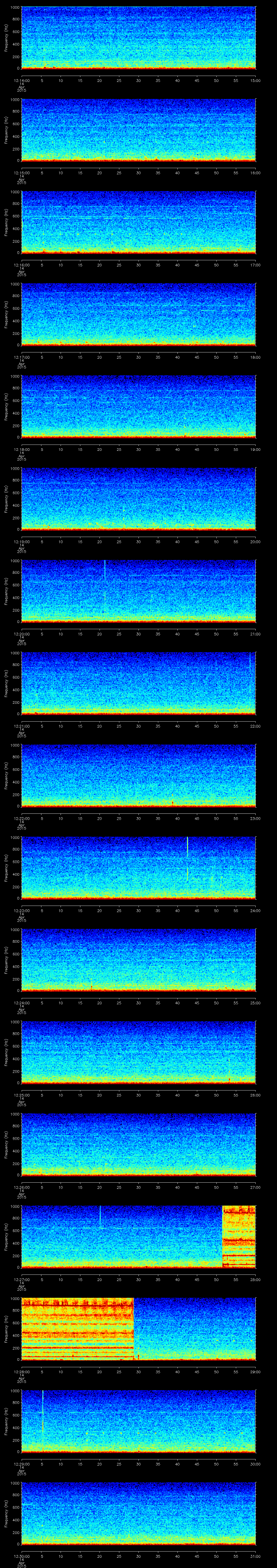Click the '12:22:00' time label
277x1568 pixels.
(21, 818)
